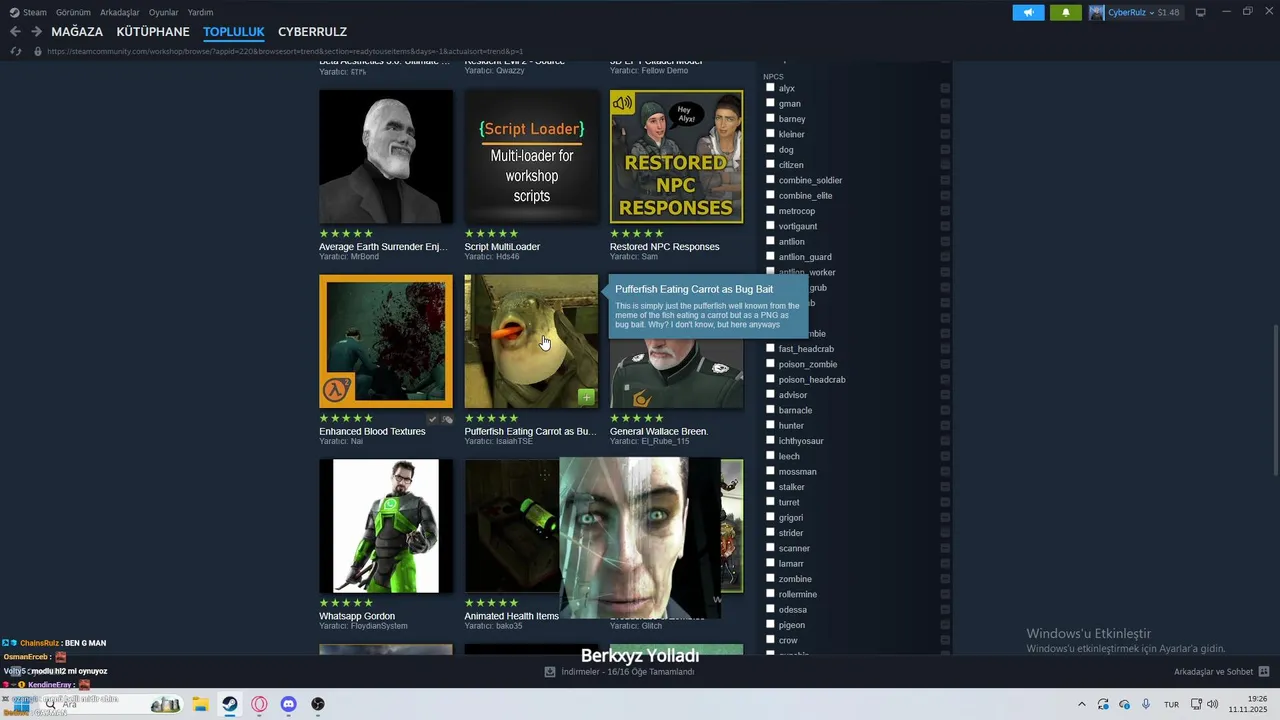
Task: Click the minus icon beside alyx
Action: coord(945,88)
